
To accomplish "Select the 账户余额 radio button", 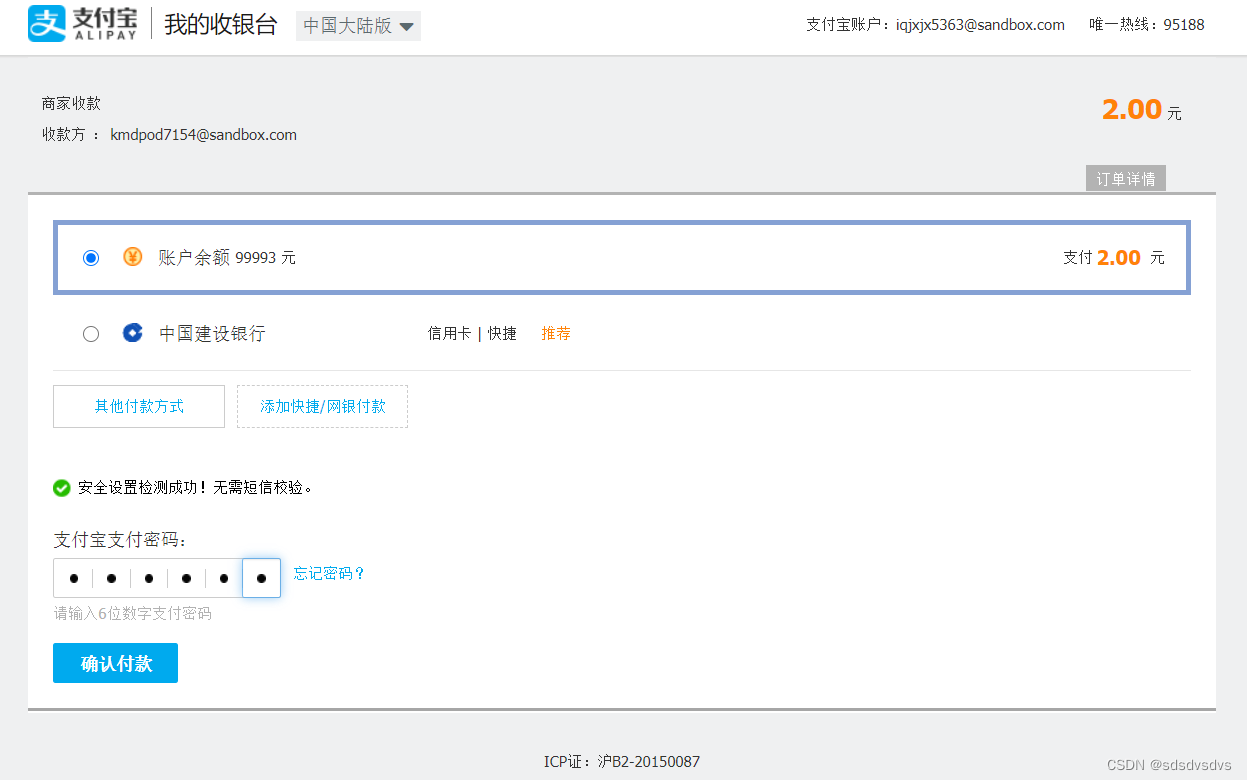I will [91, 258].
